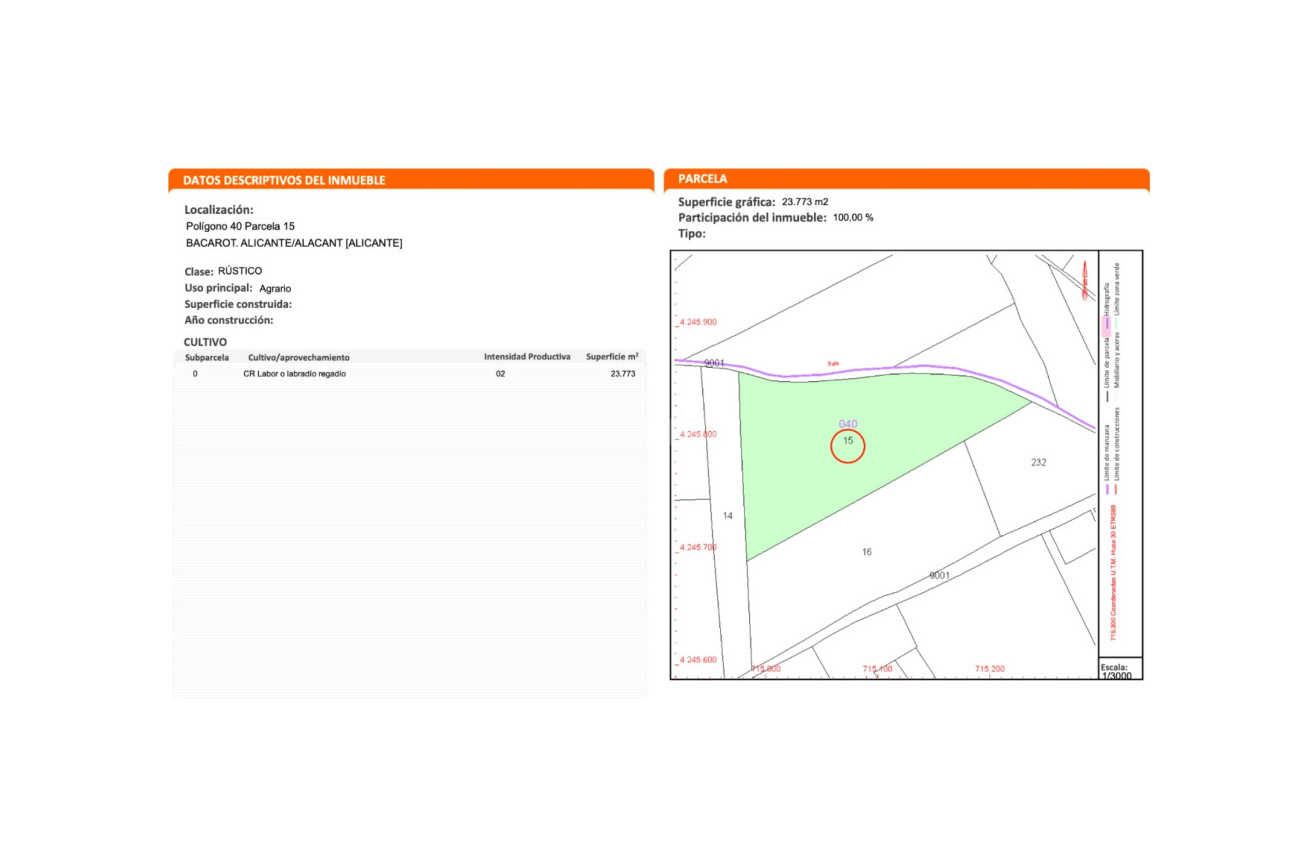Click the 4.245.900 coordinate label

(697, 322)
